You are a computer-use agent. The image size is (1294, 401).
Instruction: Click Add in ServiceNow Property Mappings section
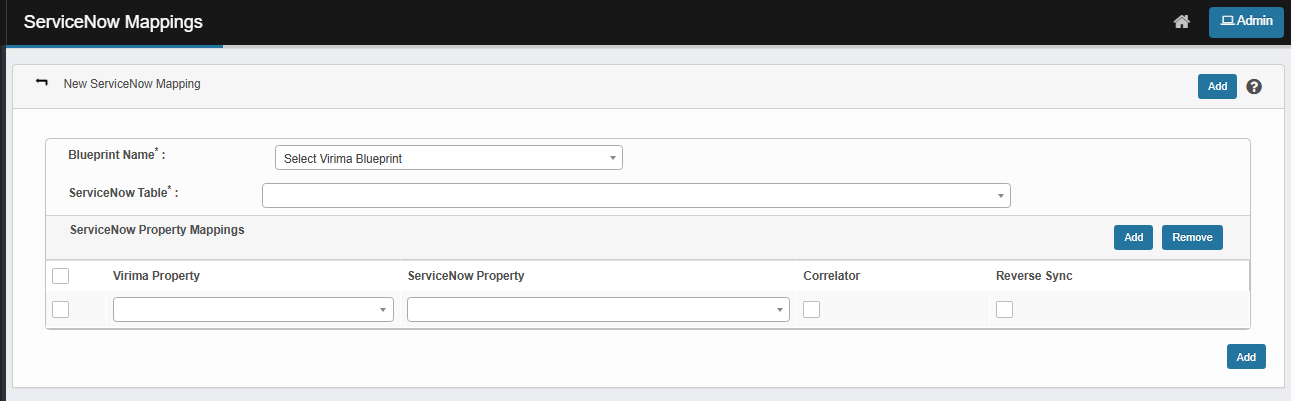click(1133, 238)
